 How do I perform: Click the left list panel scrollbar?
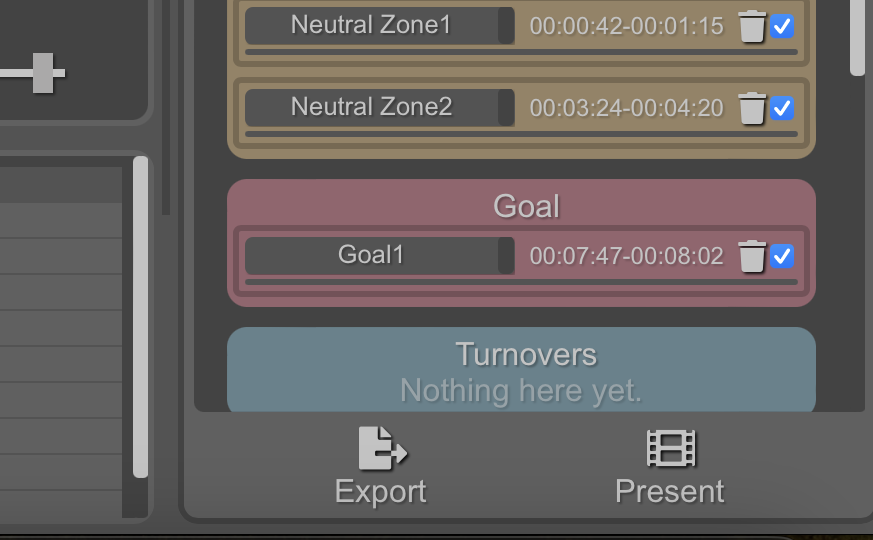point(140,317)
